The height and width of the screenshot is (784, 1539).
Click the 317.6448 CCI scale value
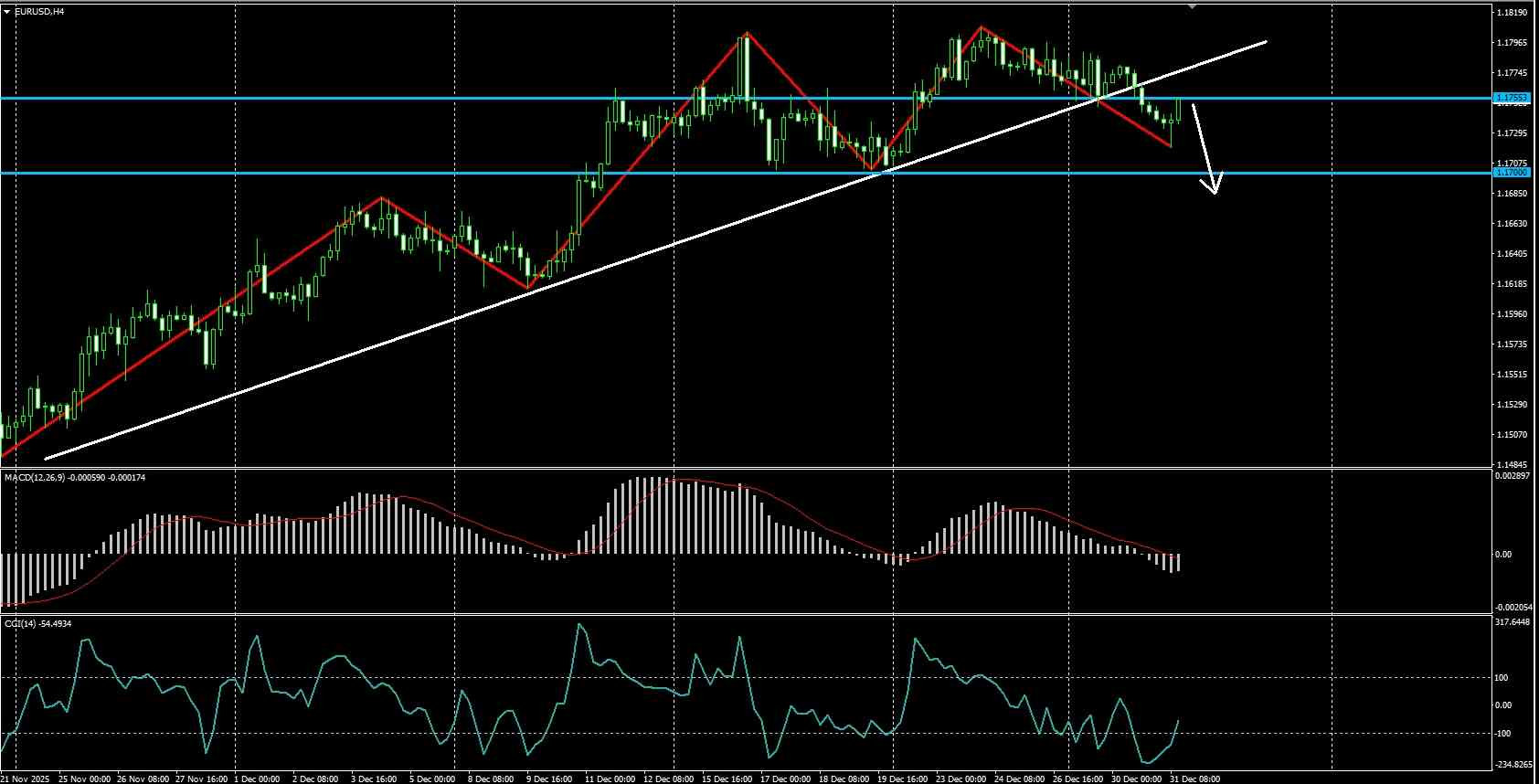[x=1512, y=622]
